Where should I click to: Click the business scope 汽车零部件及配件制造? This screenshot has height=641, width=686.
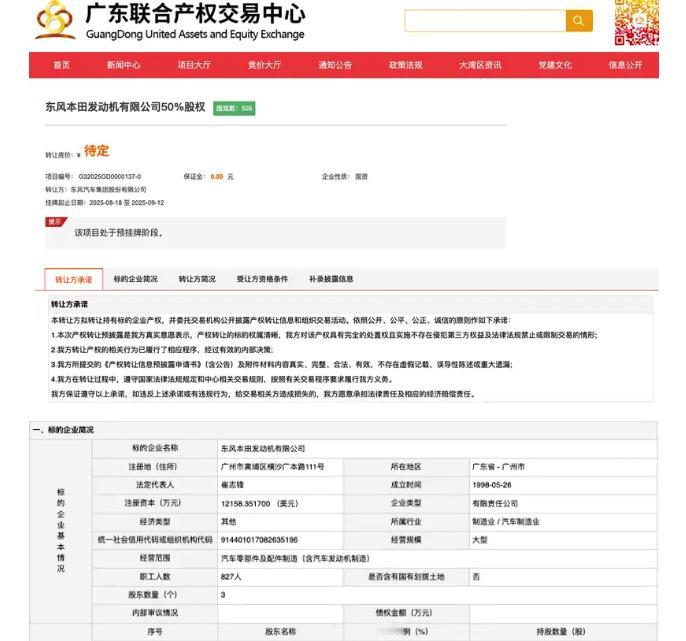point(295,558)
